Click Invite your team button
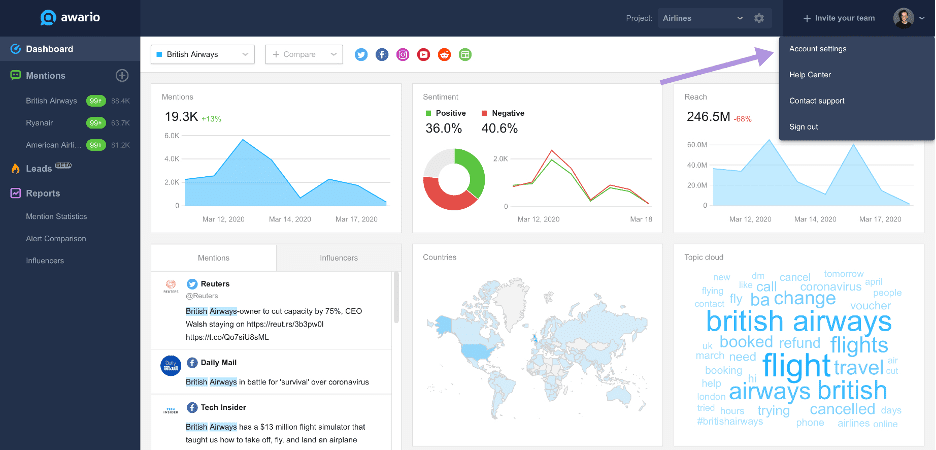Viewport: 936px width, 450px height. click(839, 19)
